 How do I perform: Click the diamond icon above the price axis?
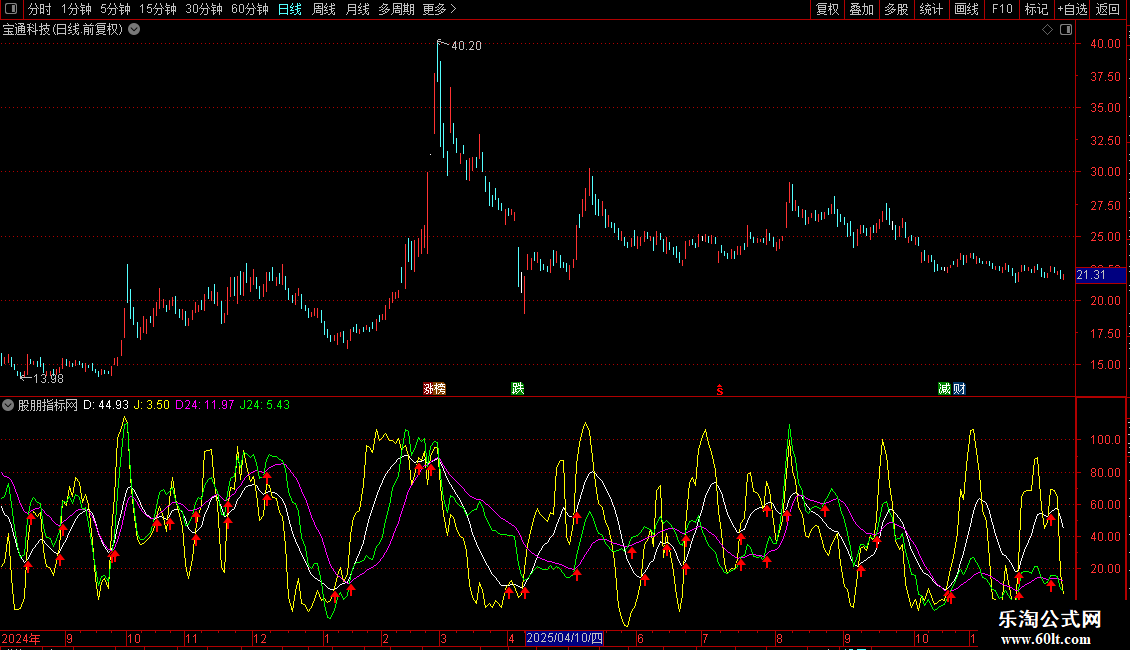[1048, 30]
